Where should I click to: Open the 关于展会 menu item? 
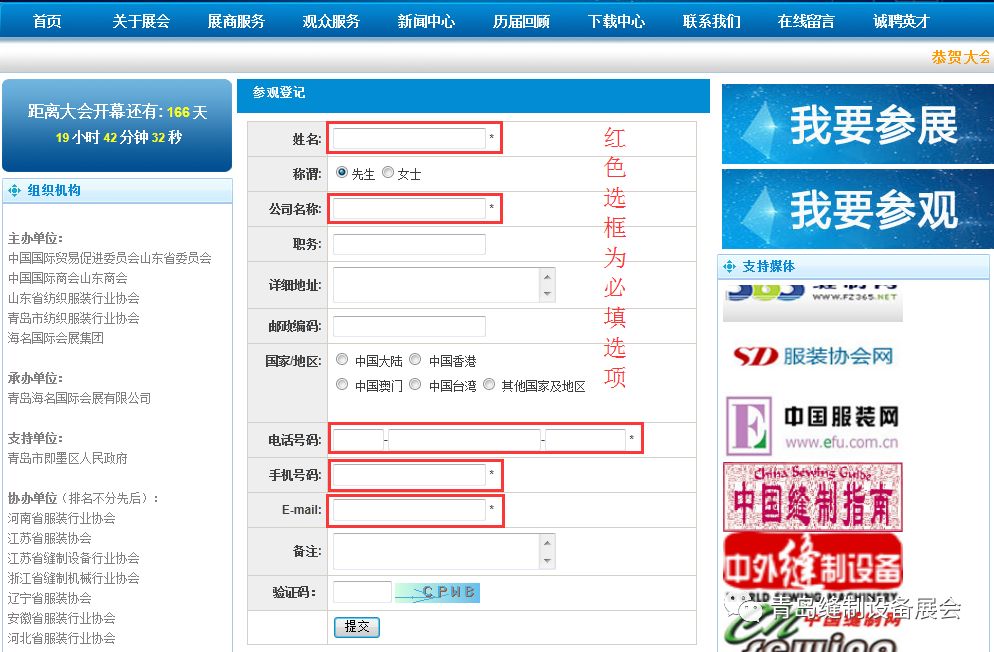[x=141, y=21]
